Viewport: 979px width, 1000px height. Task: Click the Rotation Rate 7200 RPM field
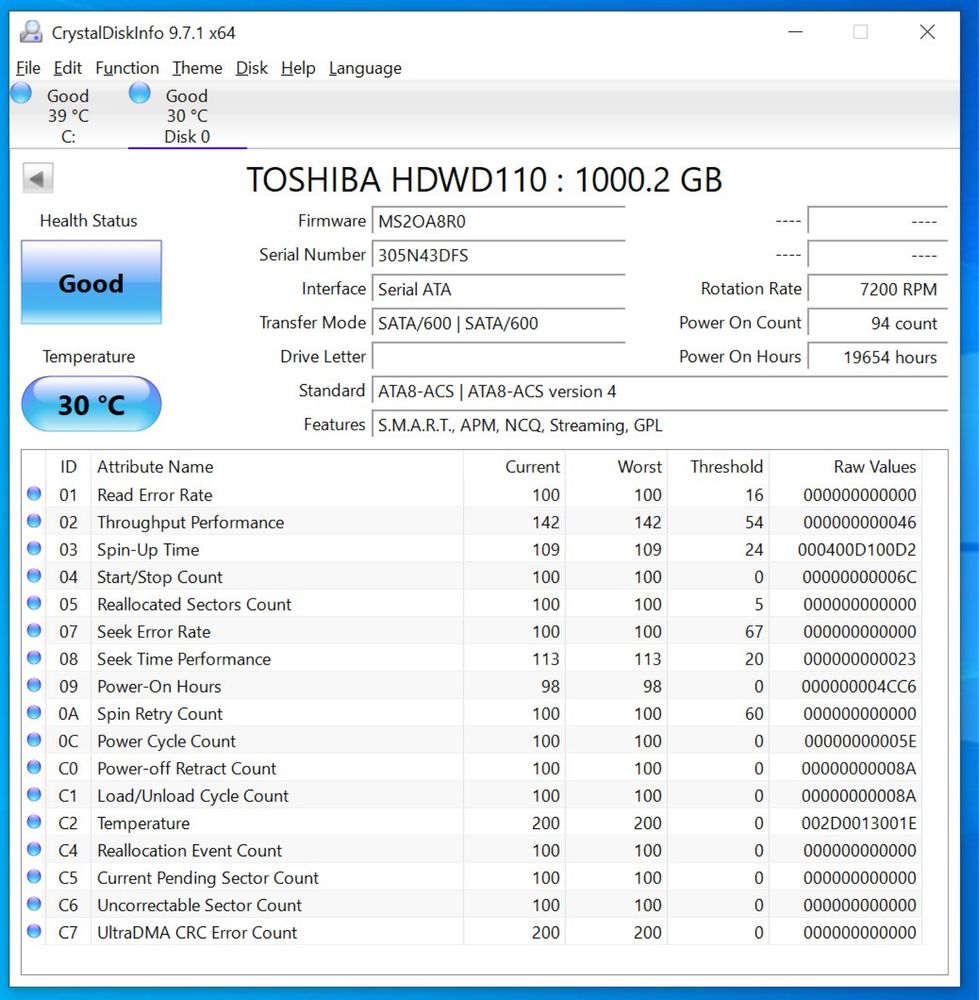point(878,290)
